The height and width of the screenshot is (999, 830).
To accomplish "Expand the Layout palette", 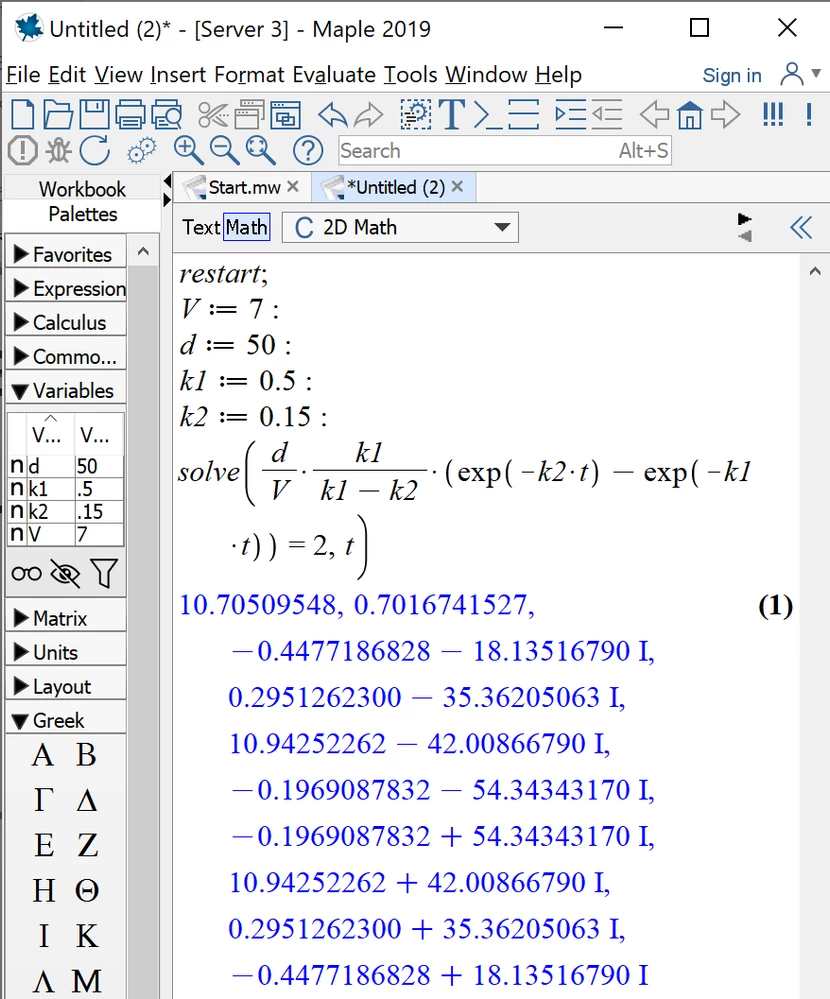I will click(66, 686).
